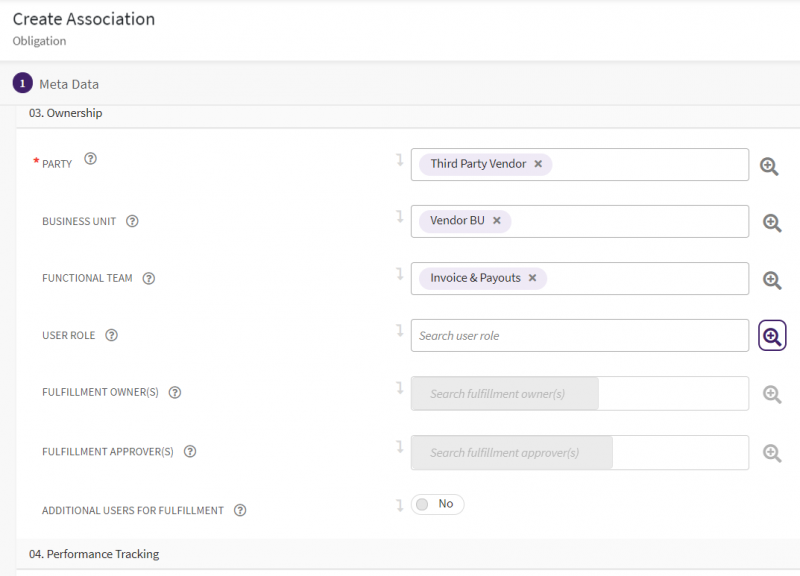800x576 pixels.
Task: Click help icon beside Fulfillment Approver(s)
Action: coord(190,451)
